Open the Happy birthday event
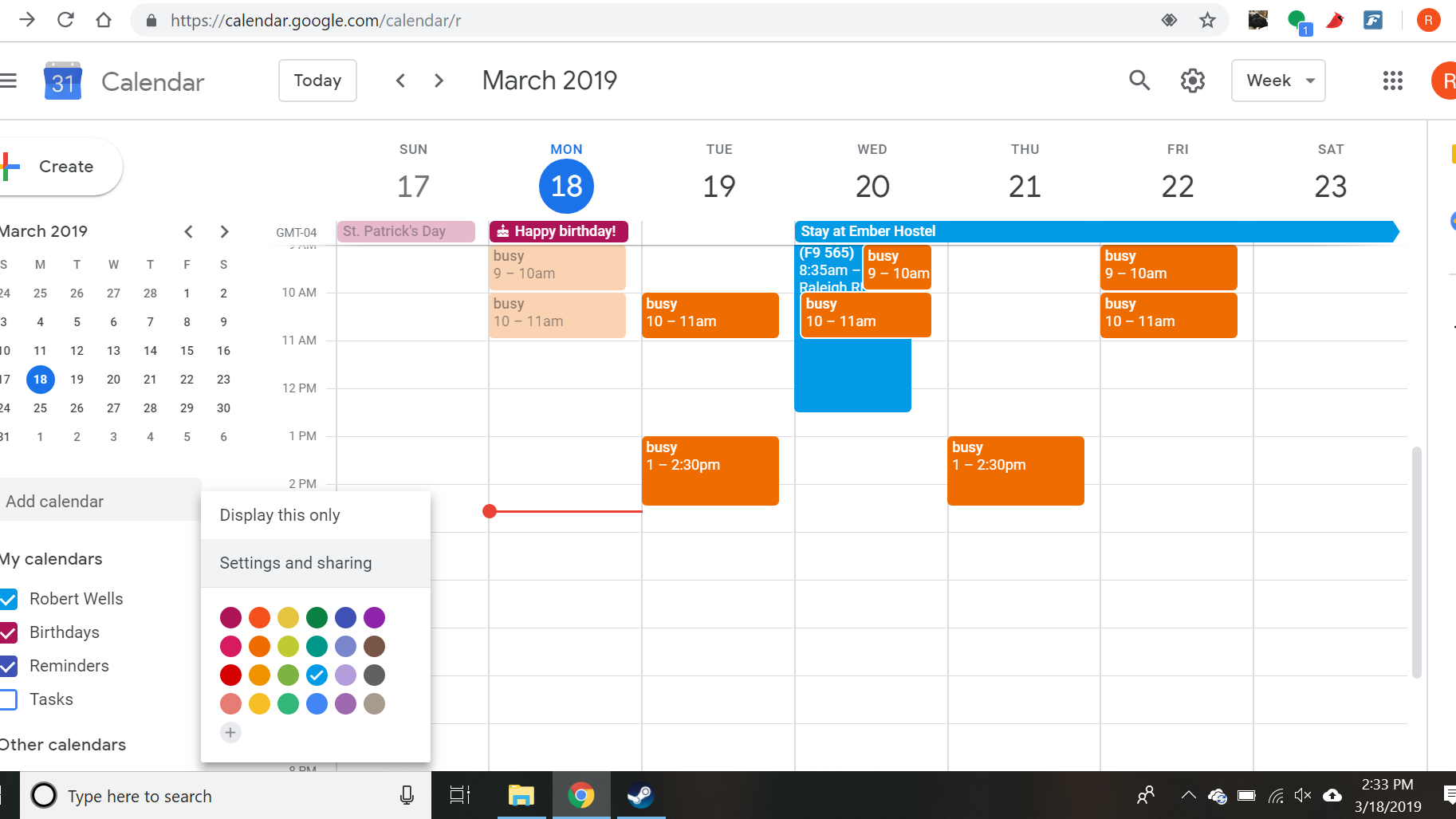Screen dimensions: 1456x819 point(558,231)
